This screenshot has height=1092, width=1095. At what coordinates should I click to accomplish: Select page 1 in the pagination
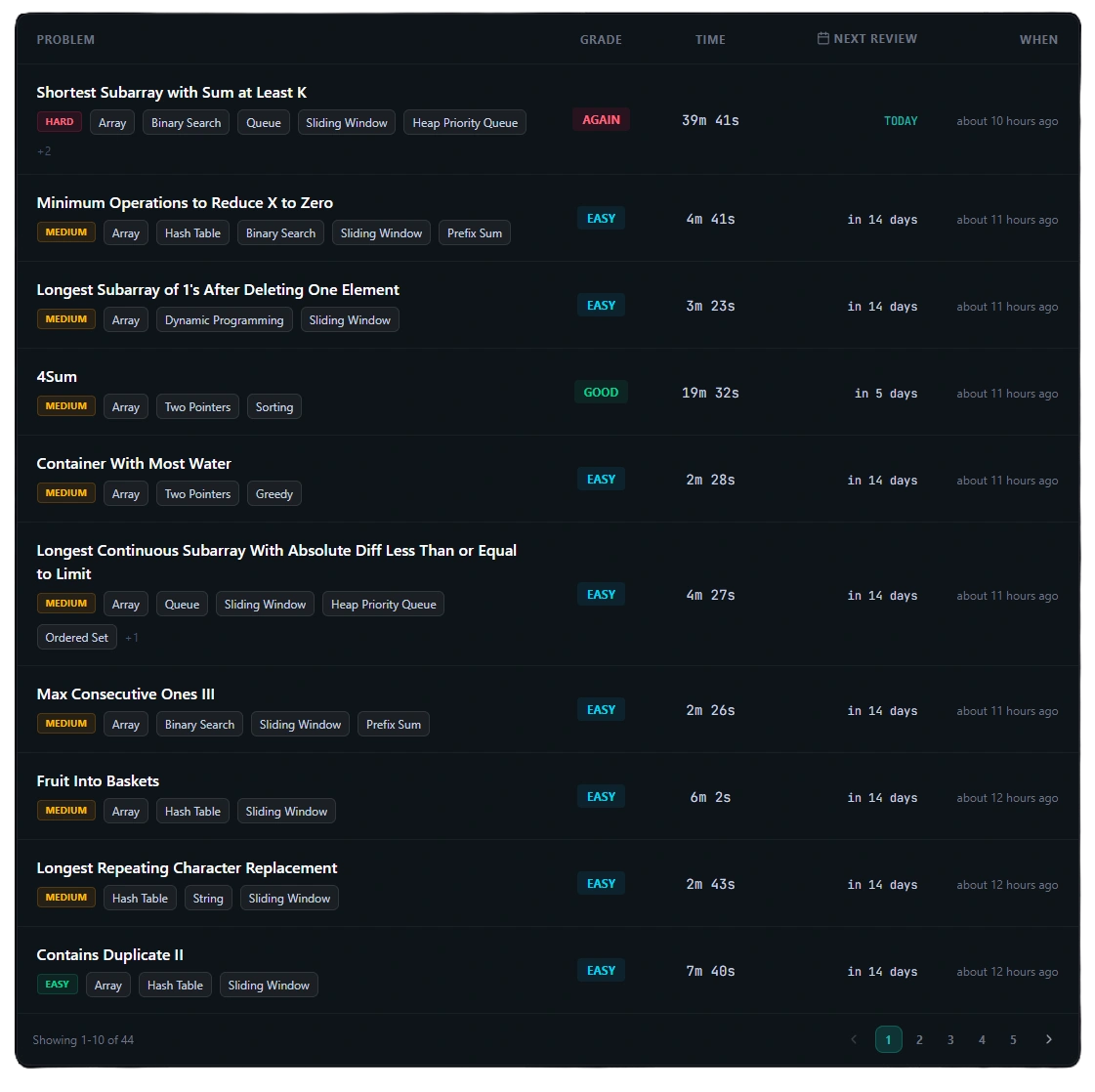(x=888, y=1039)
